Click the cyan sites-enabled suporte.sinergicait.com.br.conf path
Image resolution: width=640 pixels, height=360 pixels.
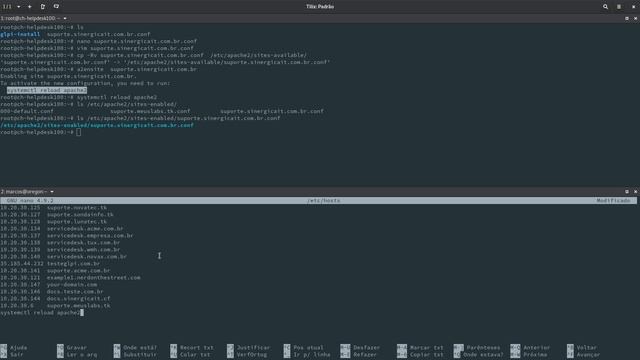tap(97, 125)
